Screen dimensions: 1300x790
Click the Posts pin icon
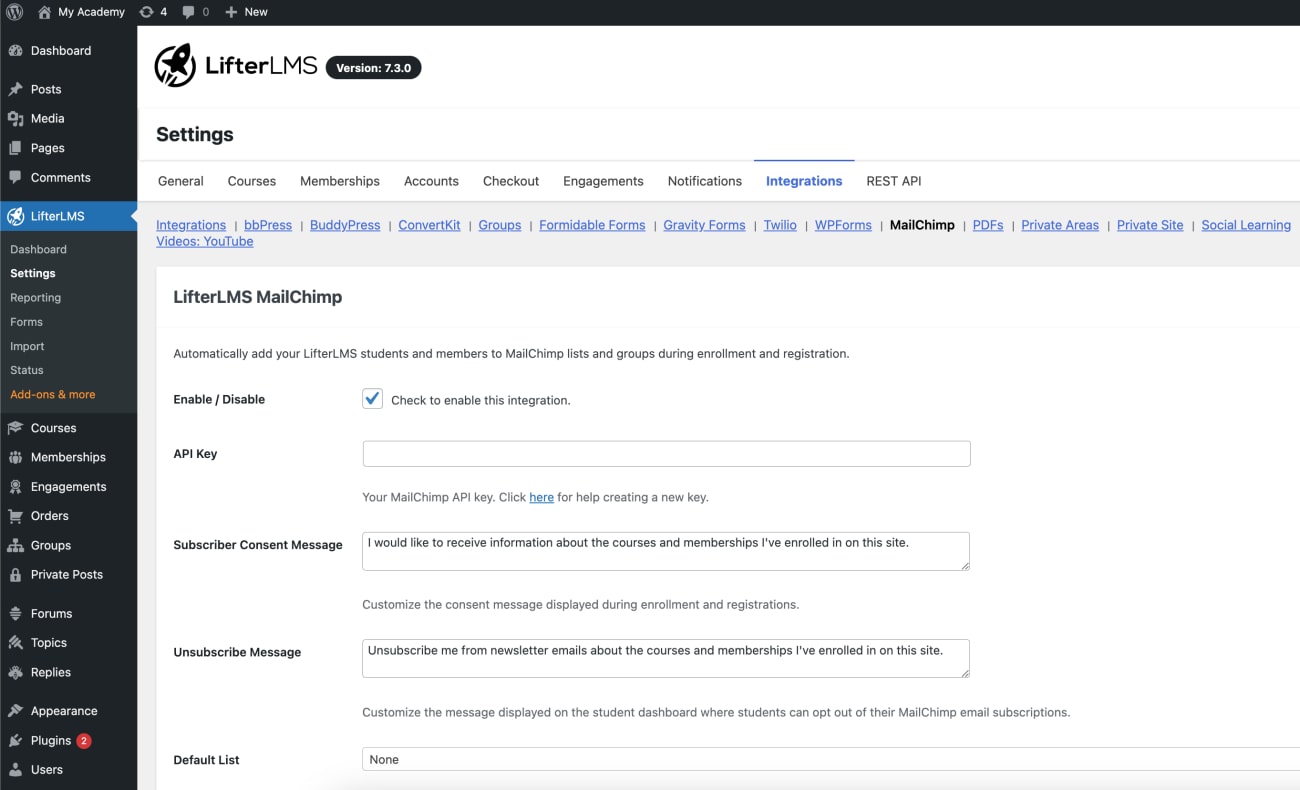[15, 89]
